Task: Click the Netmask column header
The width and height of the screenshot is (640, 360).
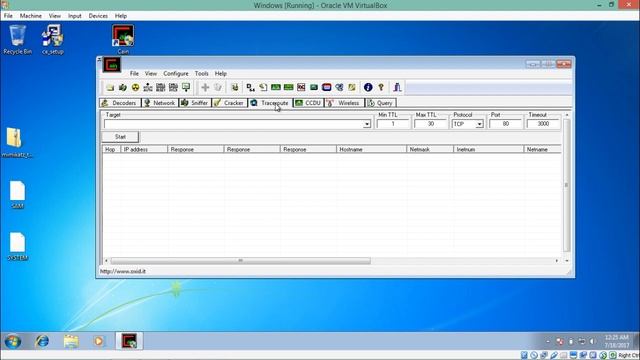Action: pos(430,149)
